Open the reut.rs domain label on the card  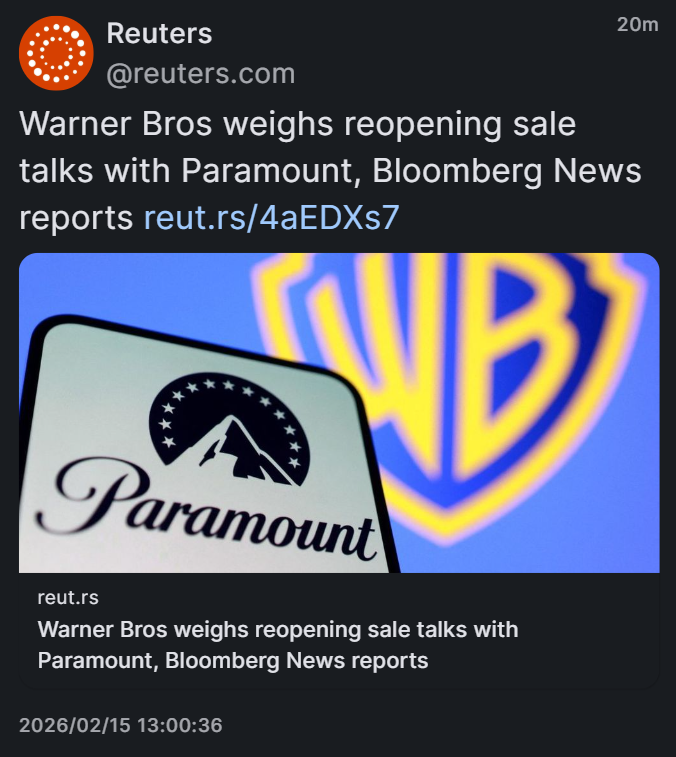tap(68, 598)
